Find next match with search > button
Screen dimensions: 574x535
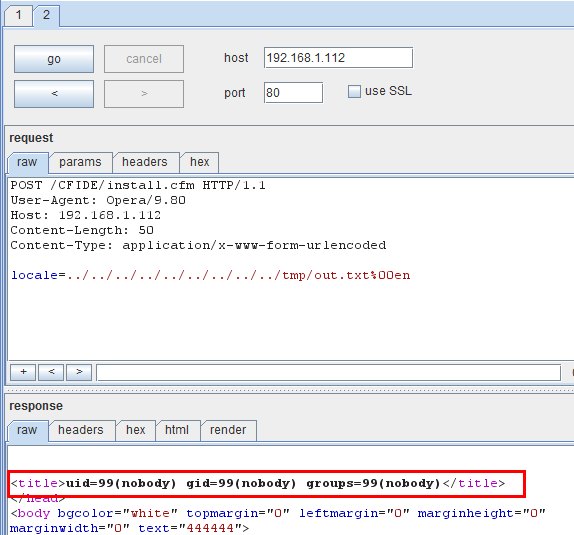(x=79, y=372)
